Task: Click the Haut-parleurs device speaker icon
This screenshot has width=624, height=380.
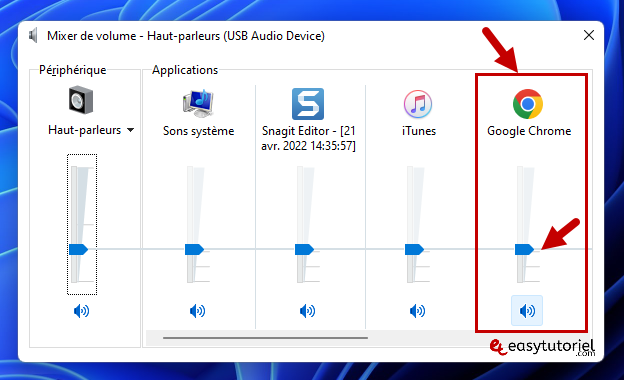Action: click(81, 100)
